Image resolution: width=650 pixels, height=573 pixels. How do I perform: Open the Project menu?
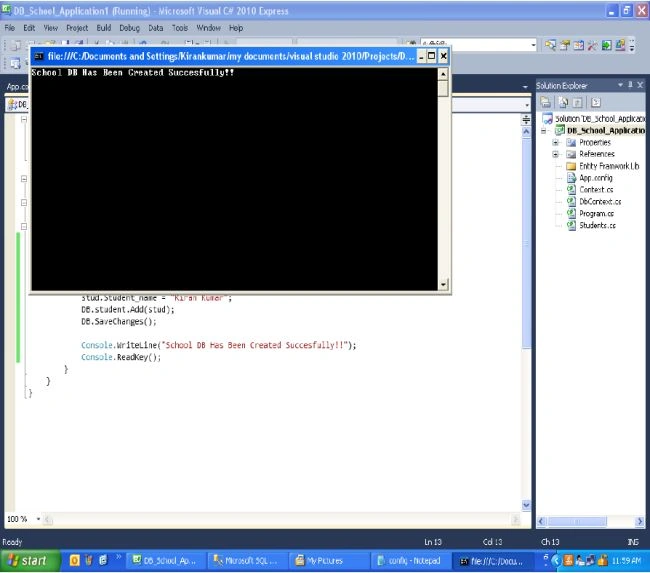point(77,28)
